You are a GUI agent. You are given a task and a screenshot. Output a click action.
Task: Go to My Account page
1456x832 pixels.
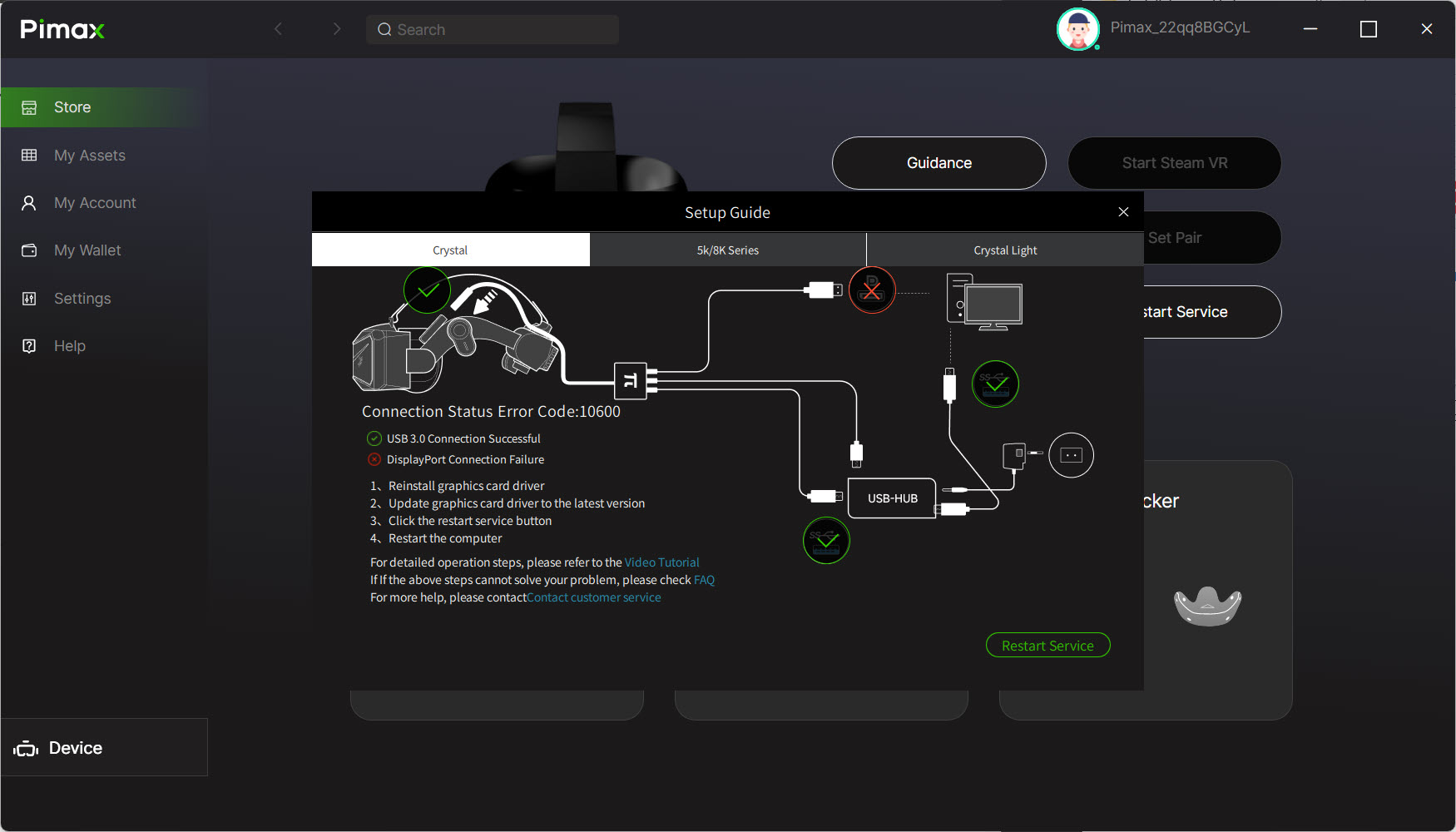tap(94, 203)
